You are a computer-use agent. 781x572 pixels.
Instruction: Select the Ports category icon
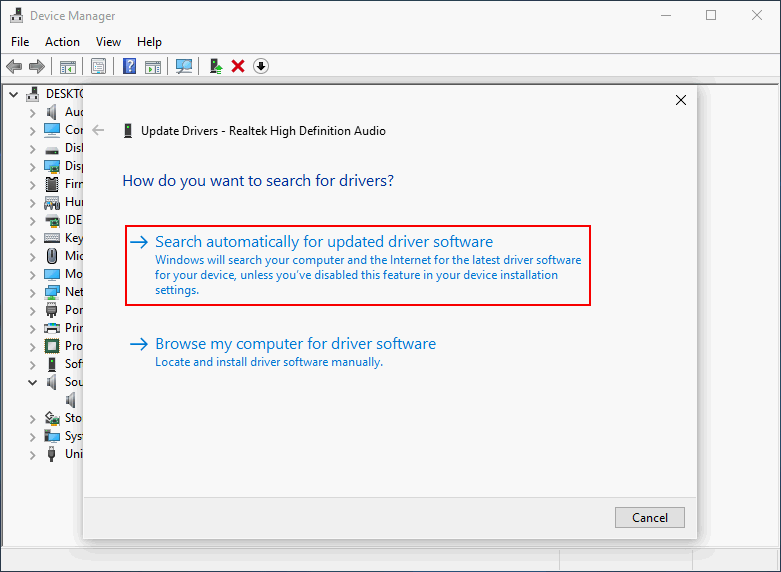(52, 310)
